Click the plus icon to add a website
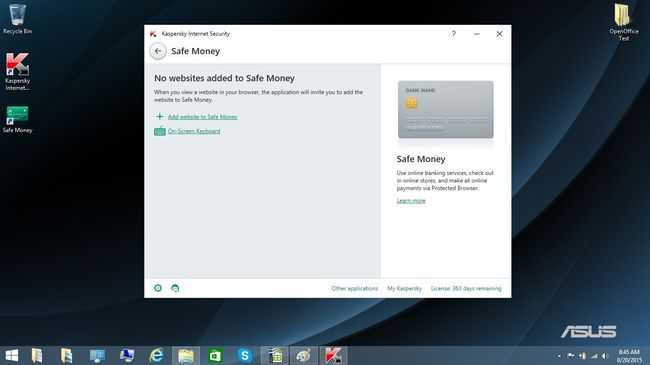The width and height of the screenshot is (650, 365). pyautogui.click(x=160, y=117)
